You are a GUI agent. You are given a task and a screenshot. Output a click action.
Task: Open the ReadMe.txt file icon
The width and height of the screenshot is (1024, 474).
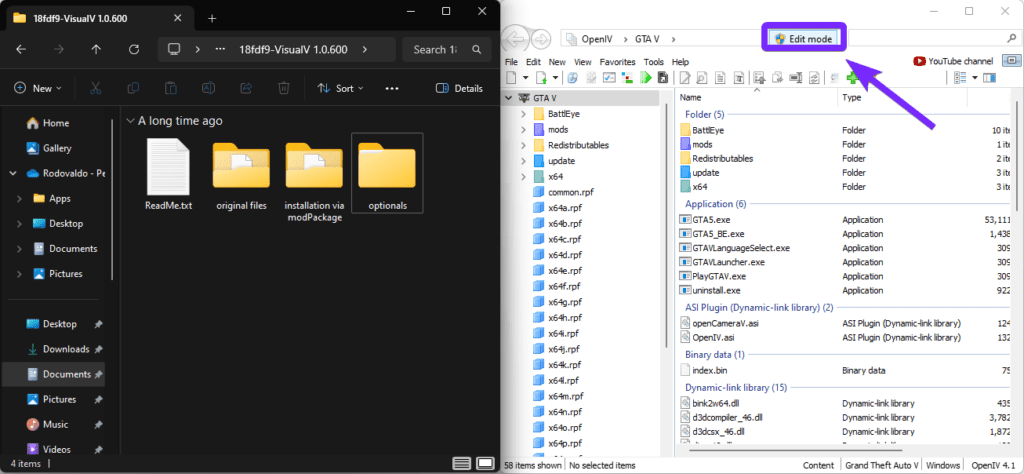[168, 165]
